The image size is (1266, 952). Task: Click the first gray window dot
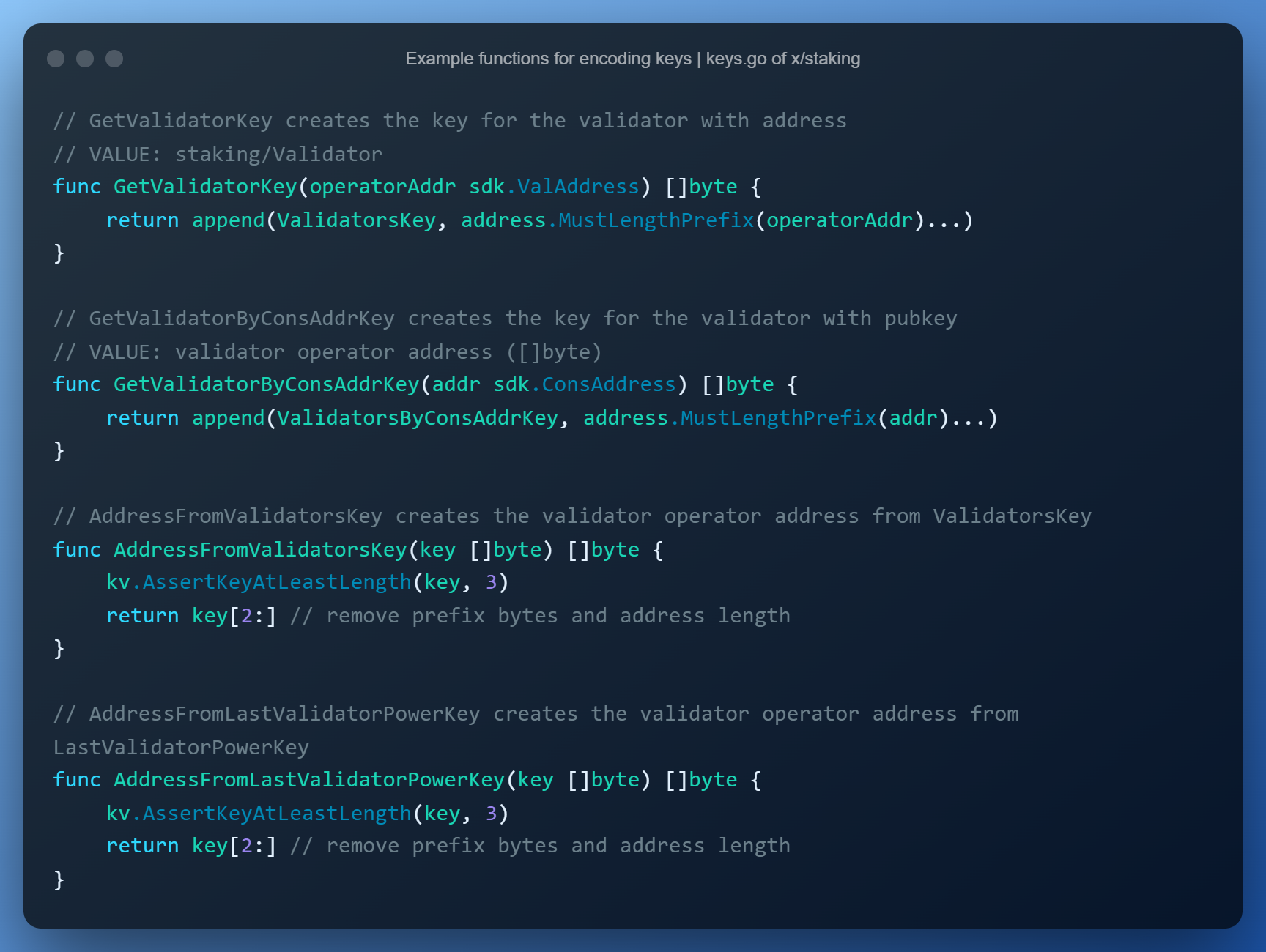click(56, 59)
